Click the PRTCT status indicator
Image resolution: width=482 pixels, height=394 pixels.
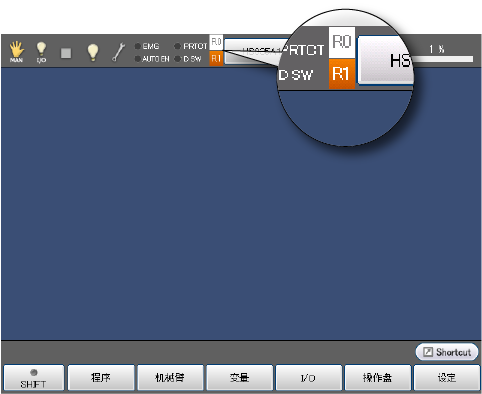click(191, 46)
